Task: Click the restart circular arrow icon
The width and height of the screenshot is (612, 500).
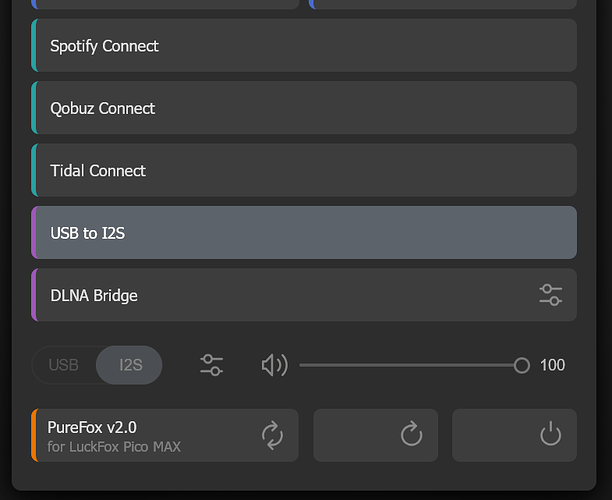Action: point(411,434)
